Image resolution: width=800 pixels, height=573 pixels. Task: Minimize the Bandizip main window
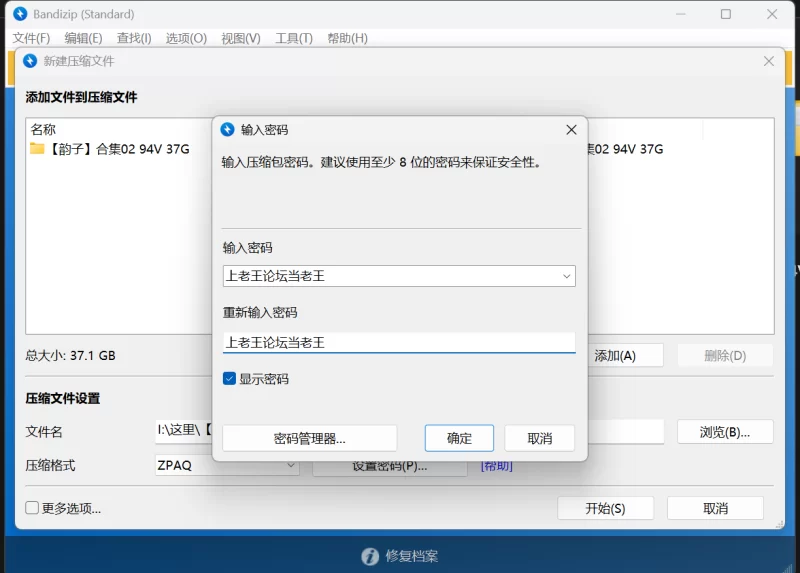point(681,14)
